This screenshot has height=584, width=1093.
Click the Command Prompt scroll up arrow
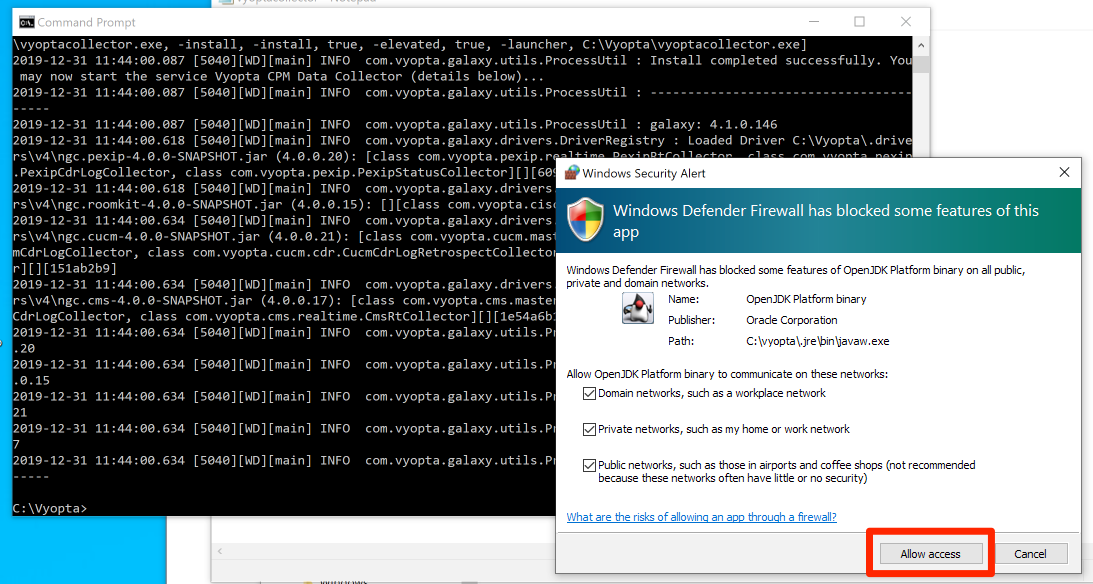click(x=921, y=45)
